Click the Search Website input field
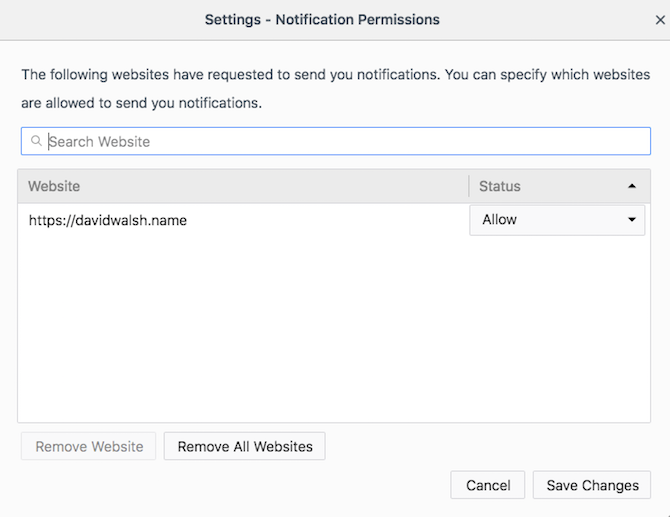This screenshot has height=517, width=670. coord(336,141)
